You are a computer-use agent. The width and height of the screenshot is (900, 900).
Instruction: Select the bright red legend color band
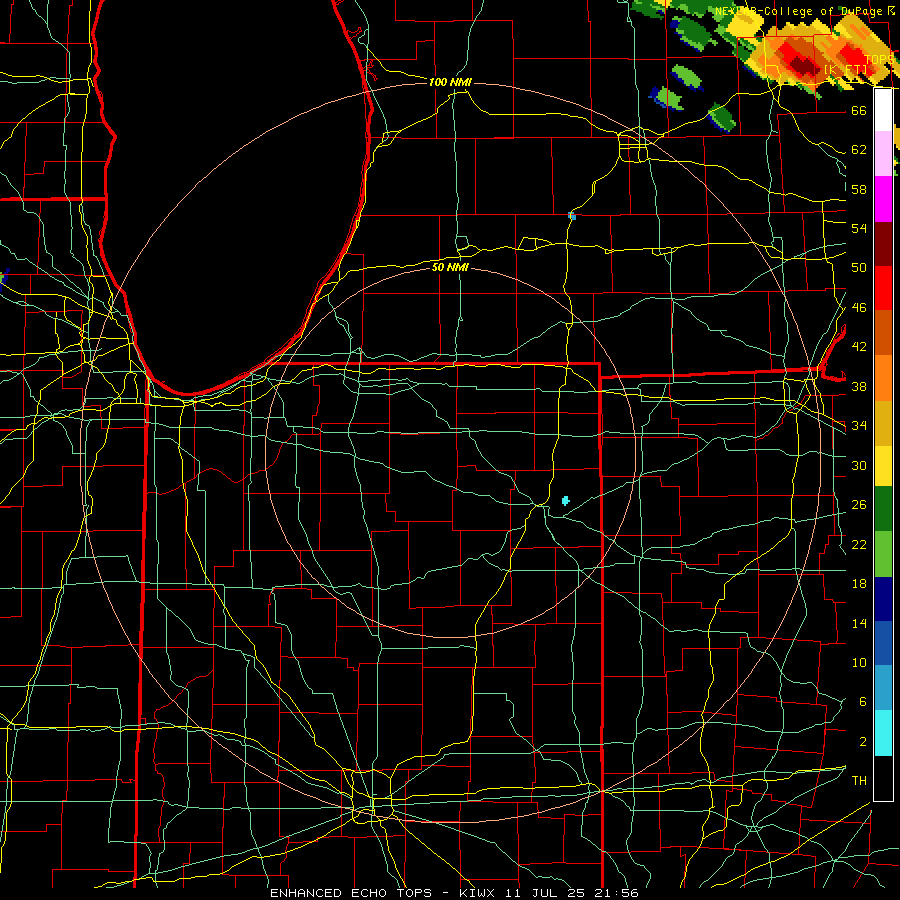[883, 288]
